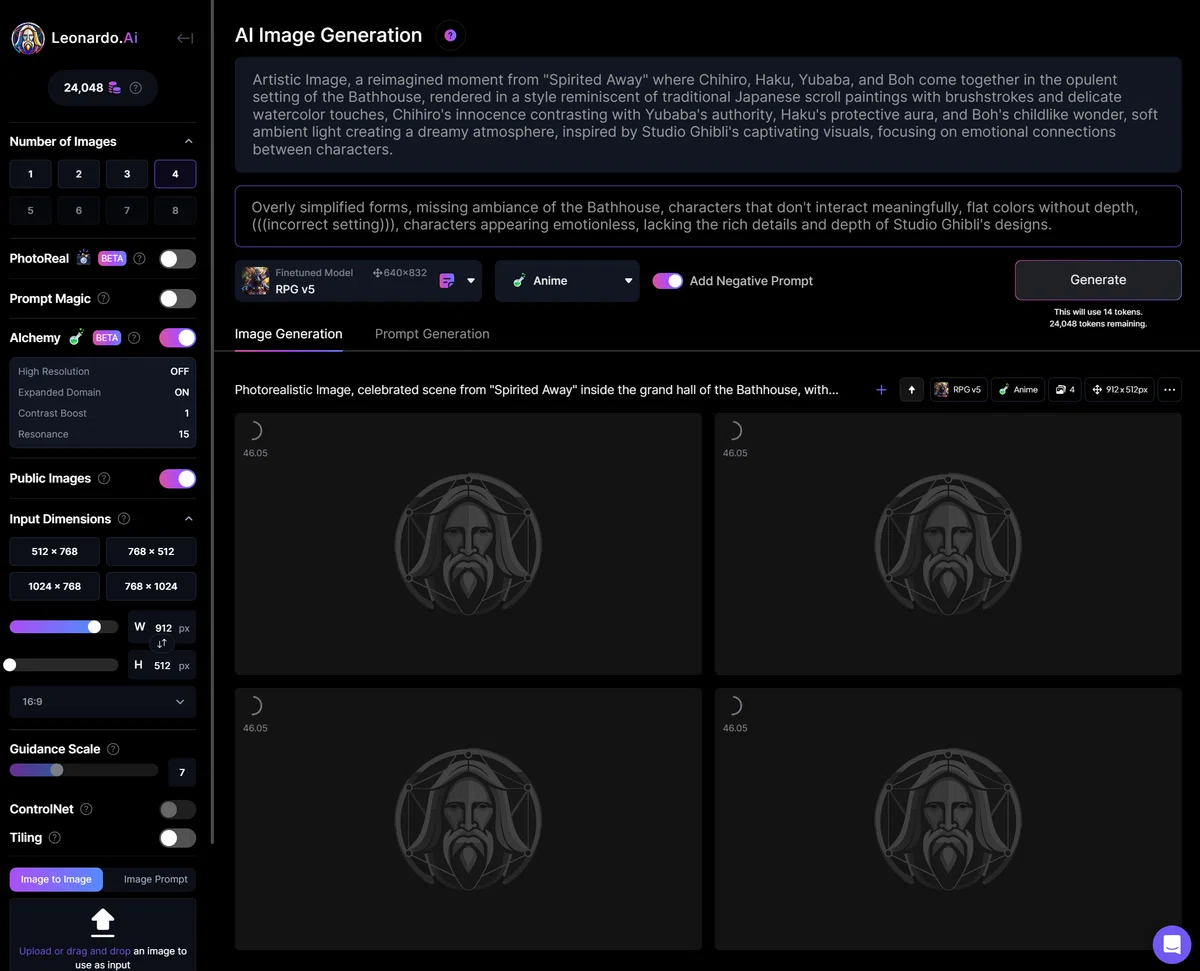This screenshot has width=1200, height=971.
Task: Open the chat support bubble
Action: coord(1172,943)
